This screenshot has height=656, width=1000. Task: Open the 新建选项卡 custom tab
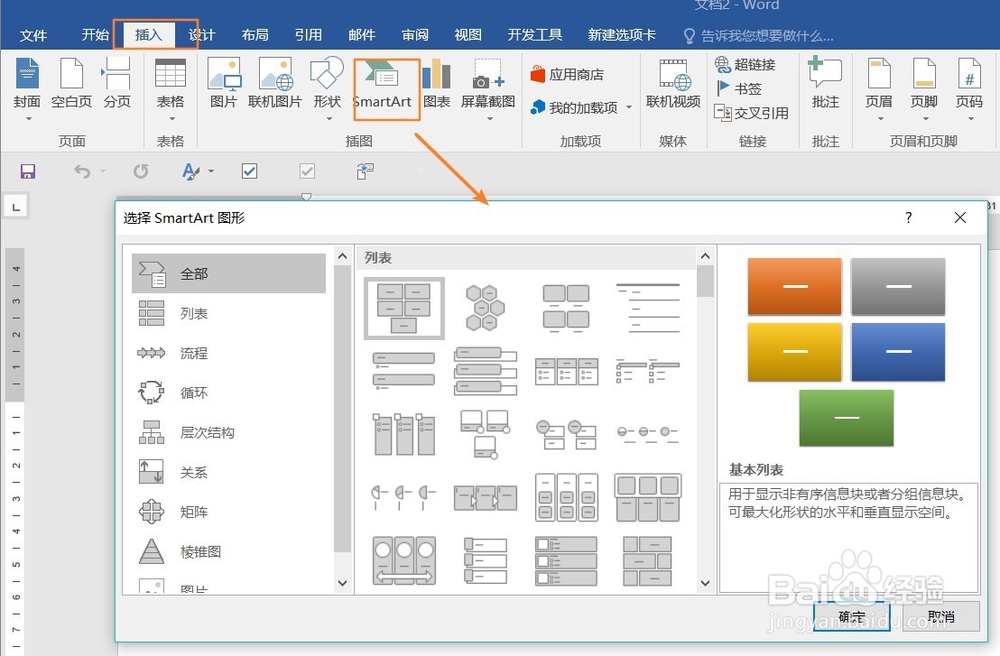pos(622,35)
